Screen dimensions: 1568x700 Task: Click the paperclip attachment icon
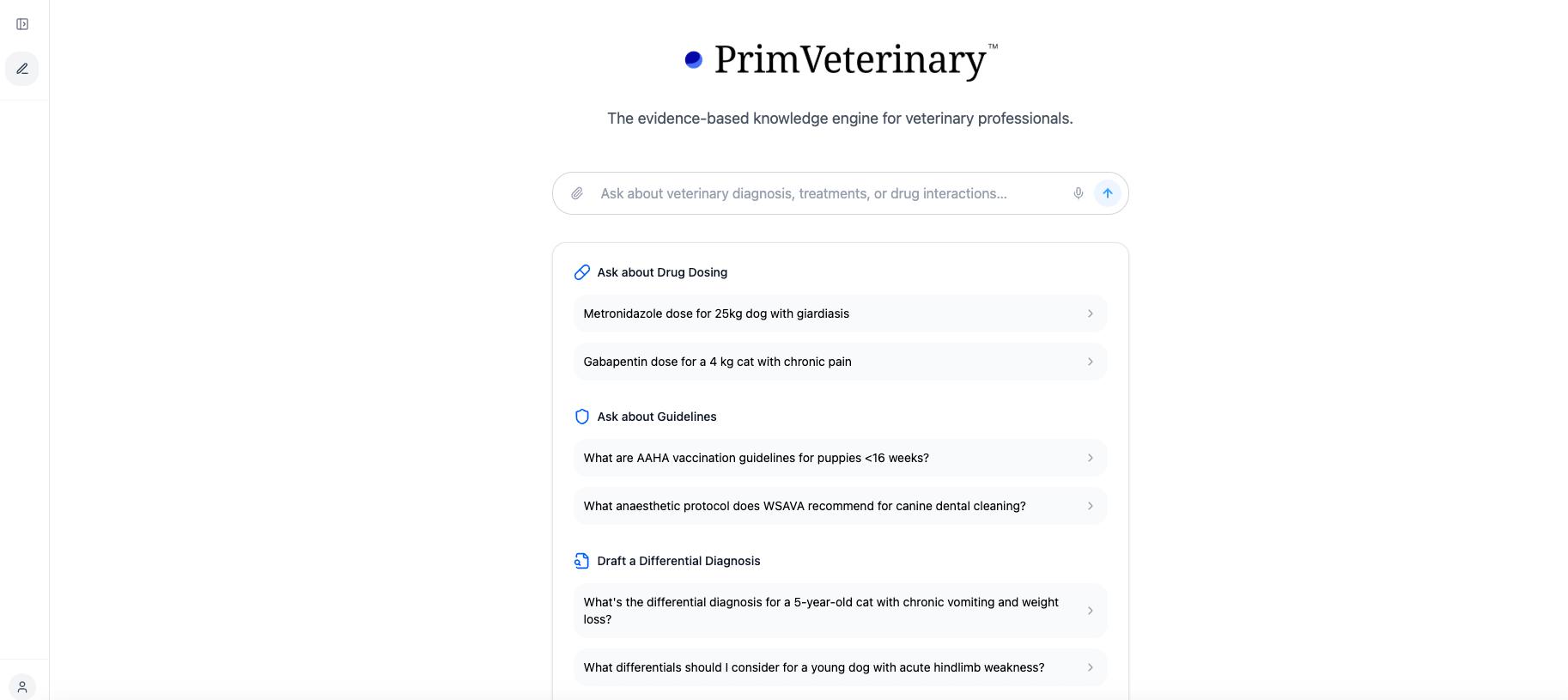[x=577, y=194]
